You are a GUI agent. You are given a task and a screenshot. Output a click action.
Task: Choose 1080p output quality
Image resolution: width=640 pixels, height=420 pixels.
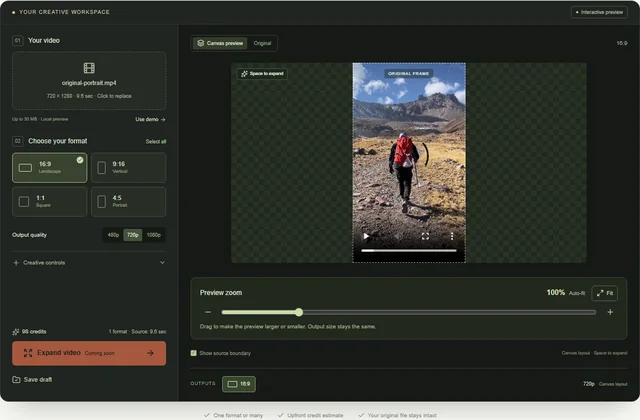point(153,235)
